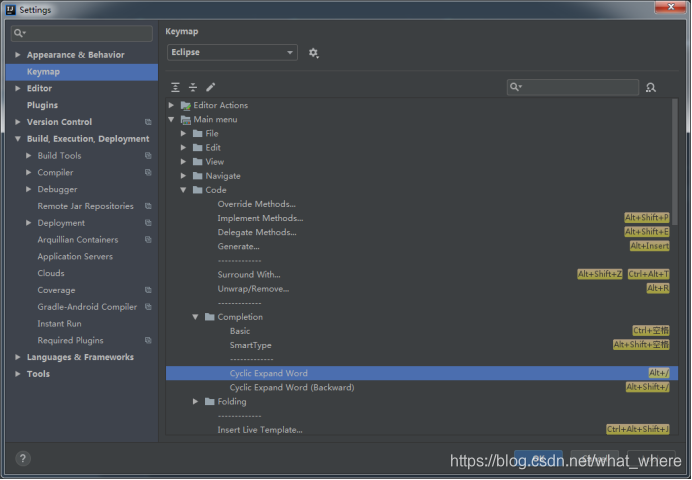Viewport: 692px width, 480px height.
Task: Expand Appearance & Behavior section
Action: (x=18, y=55)
